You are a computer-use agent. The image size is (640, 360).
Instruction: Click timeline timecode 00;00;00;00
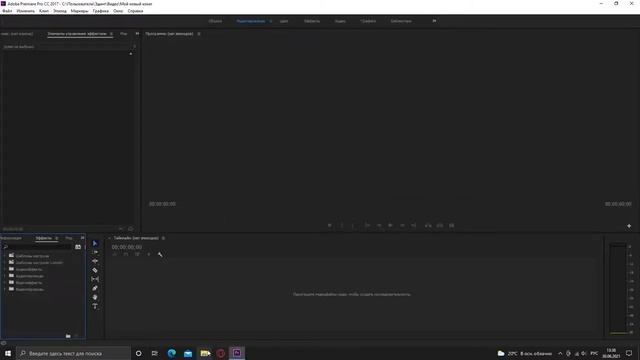click(x=127, y=247)
